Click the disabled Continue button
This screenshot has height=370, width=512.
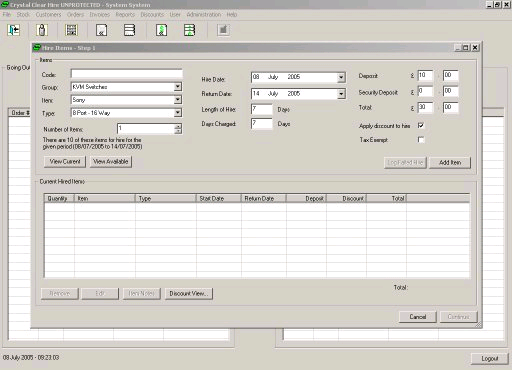point(458,317)
